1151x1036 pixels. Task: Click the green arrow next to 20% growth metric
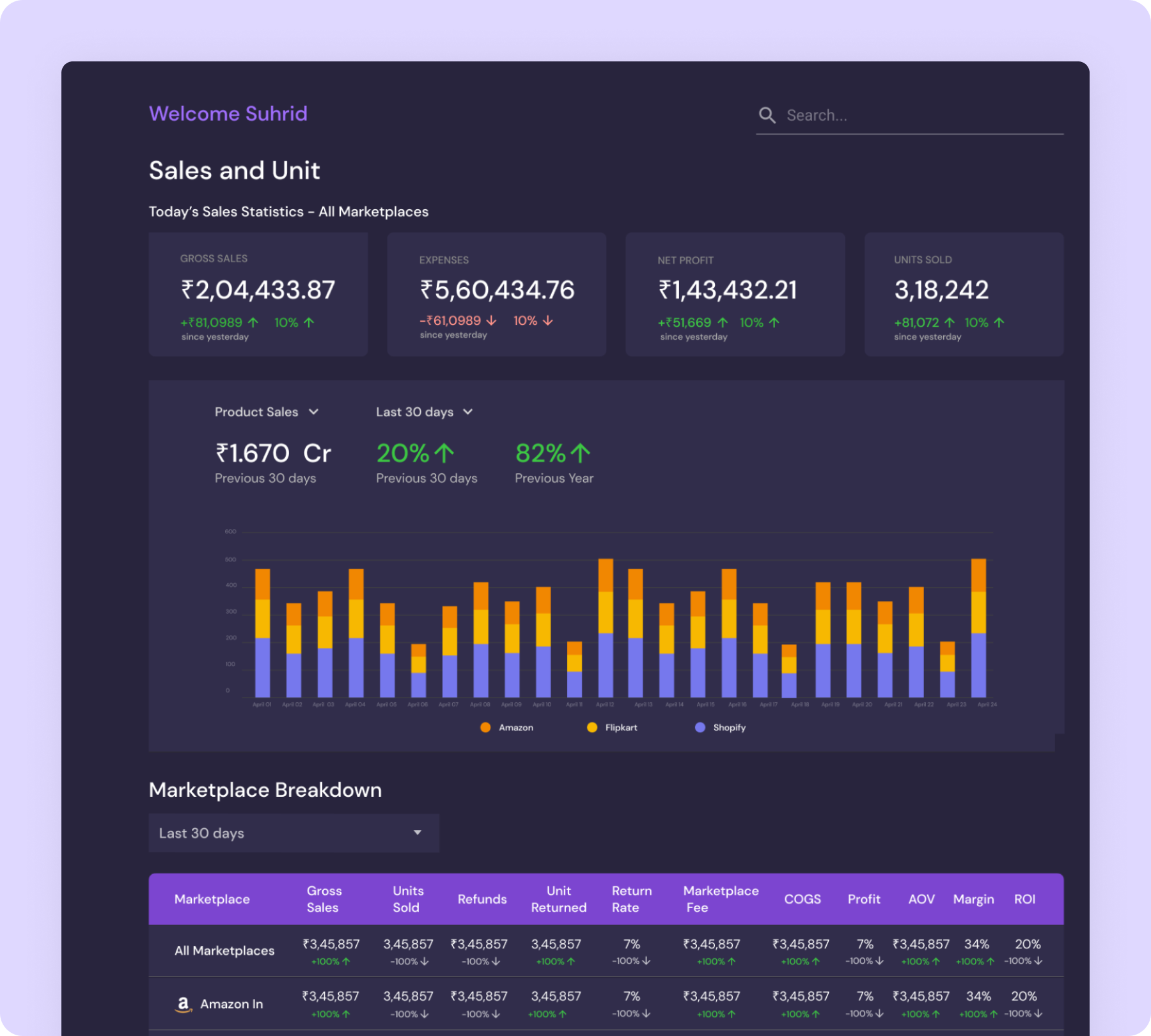[444, 453]
